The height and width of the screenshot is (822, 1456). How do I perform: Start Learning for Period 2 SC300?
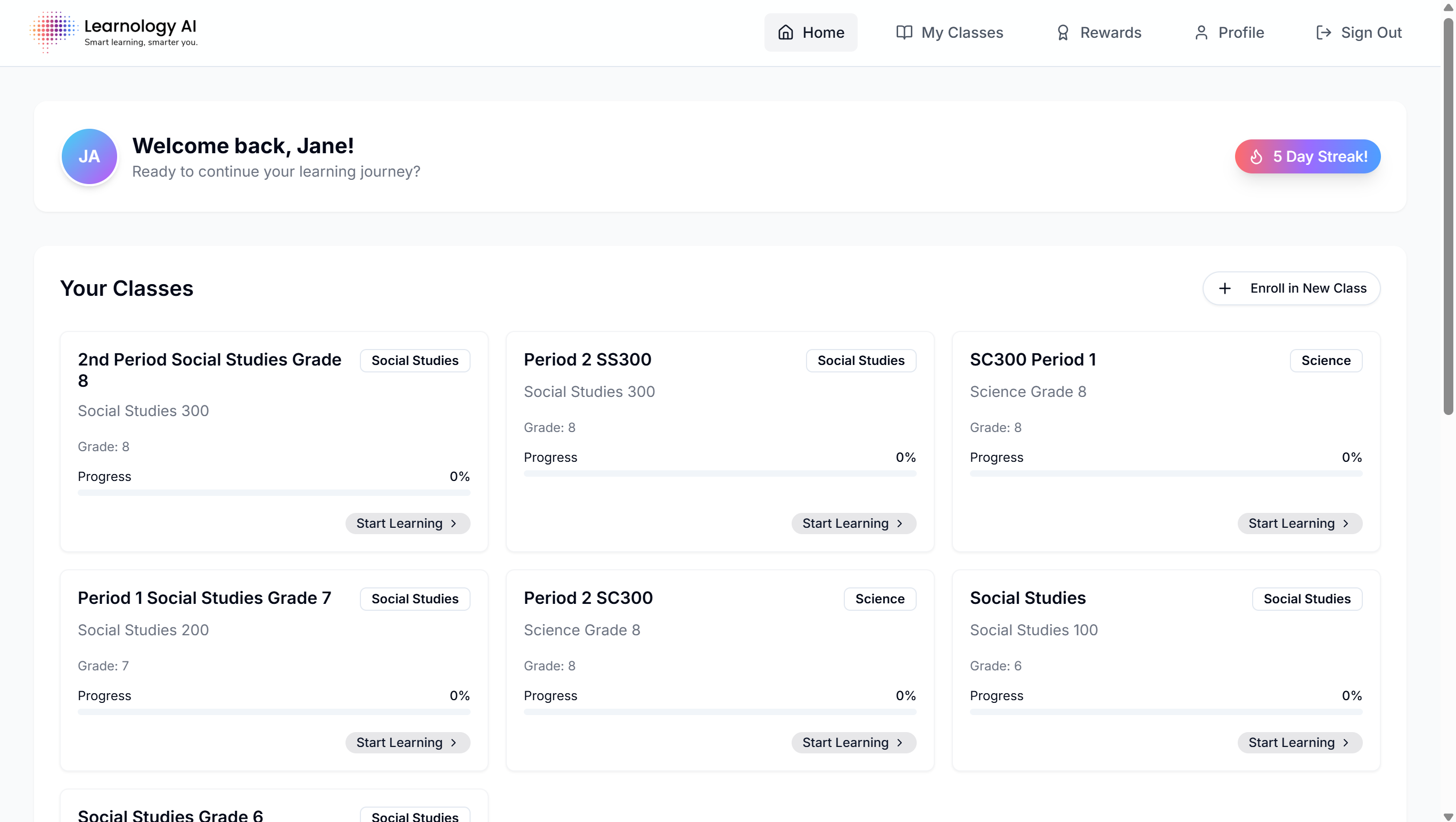(853, 743)
